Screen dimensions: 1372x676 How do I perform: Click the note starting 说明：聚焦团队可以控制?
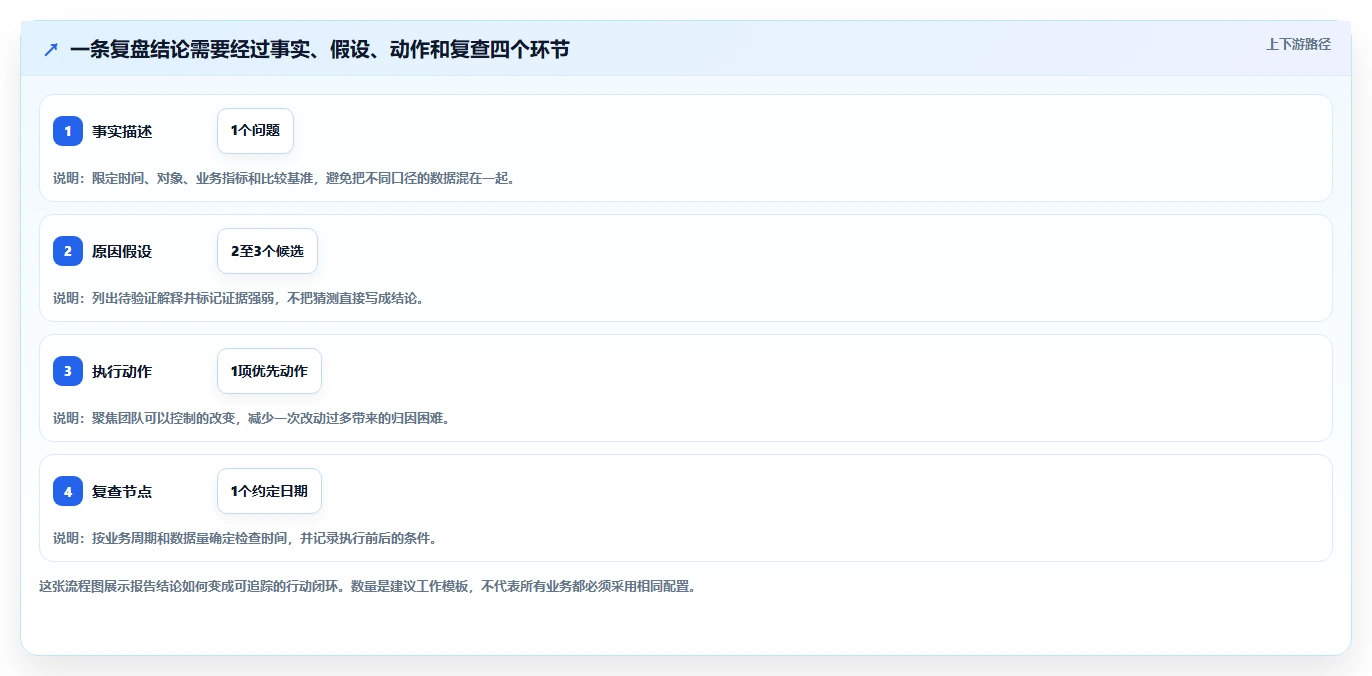point(252,418)
